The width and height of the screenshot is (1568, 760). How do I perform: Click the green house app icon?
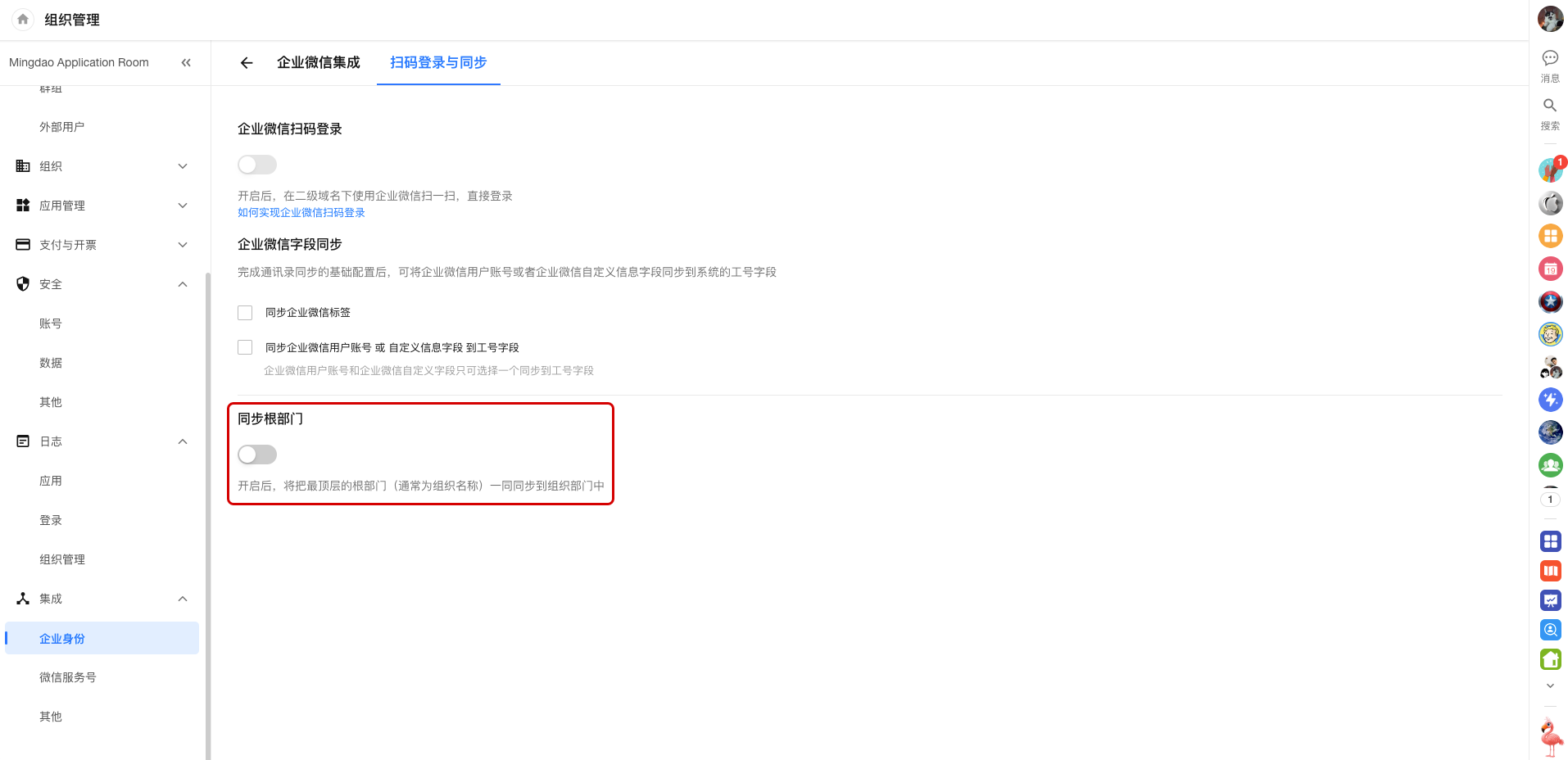coord(1550,659)
